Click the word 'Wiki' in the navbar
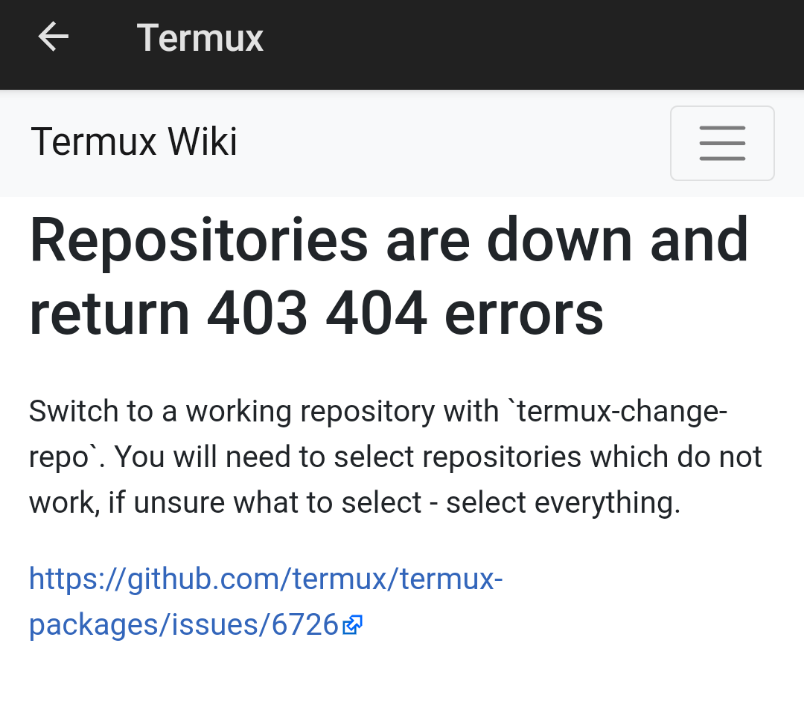Viewport: 804px width, 717px height. click(202, 142)
